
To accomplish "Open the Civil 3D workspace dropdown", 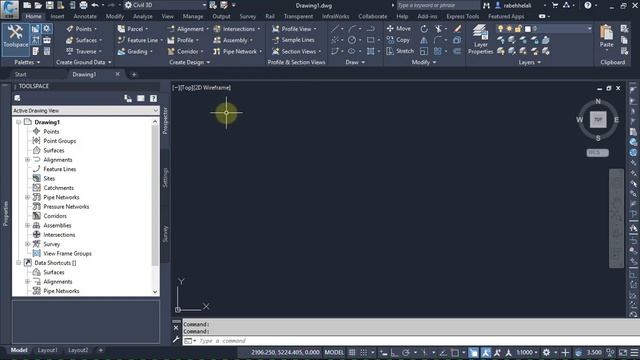I will point(165,5).
